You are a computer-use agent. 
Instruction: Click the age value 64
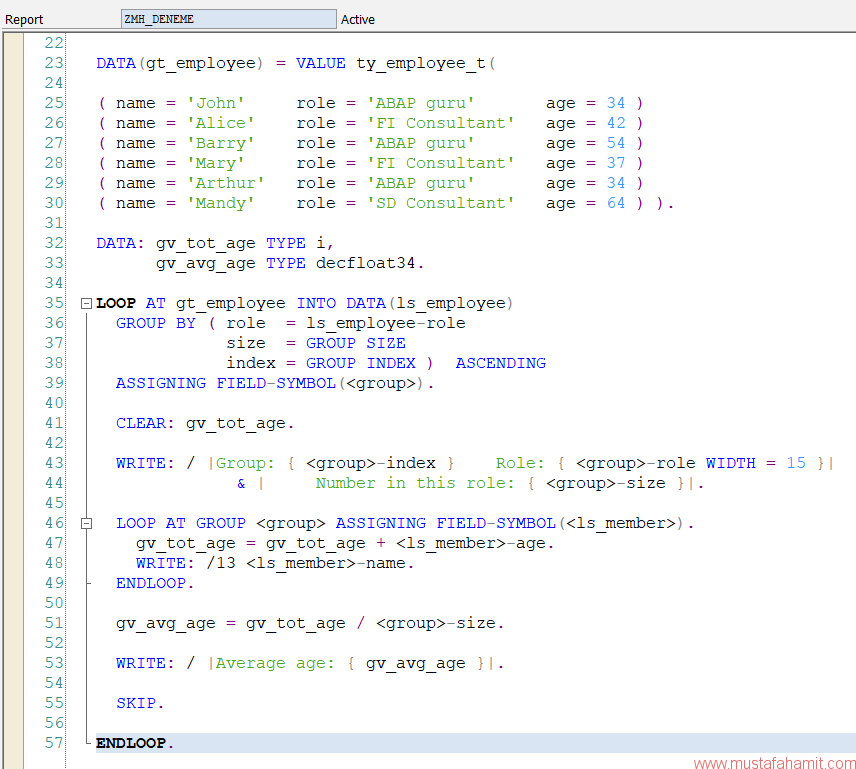click(616, 203)
